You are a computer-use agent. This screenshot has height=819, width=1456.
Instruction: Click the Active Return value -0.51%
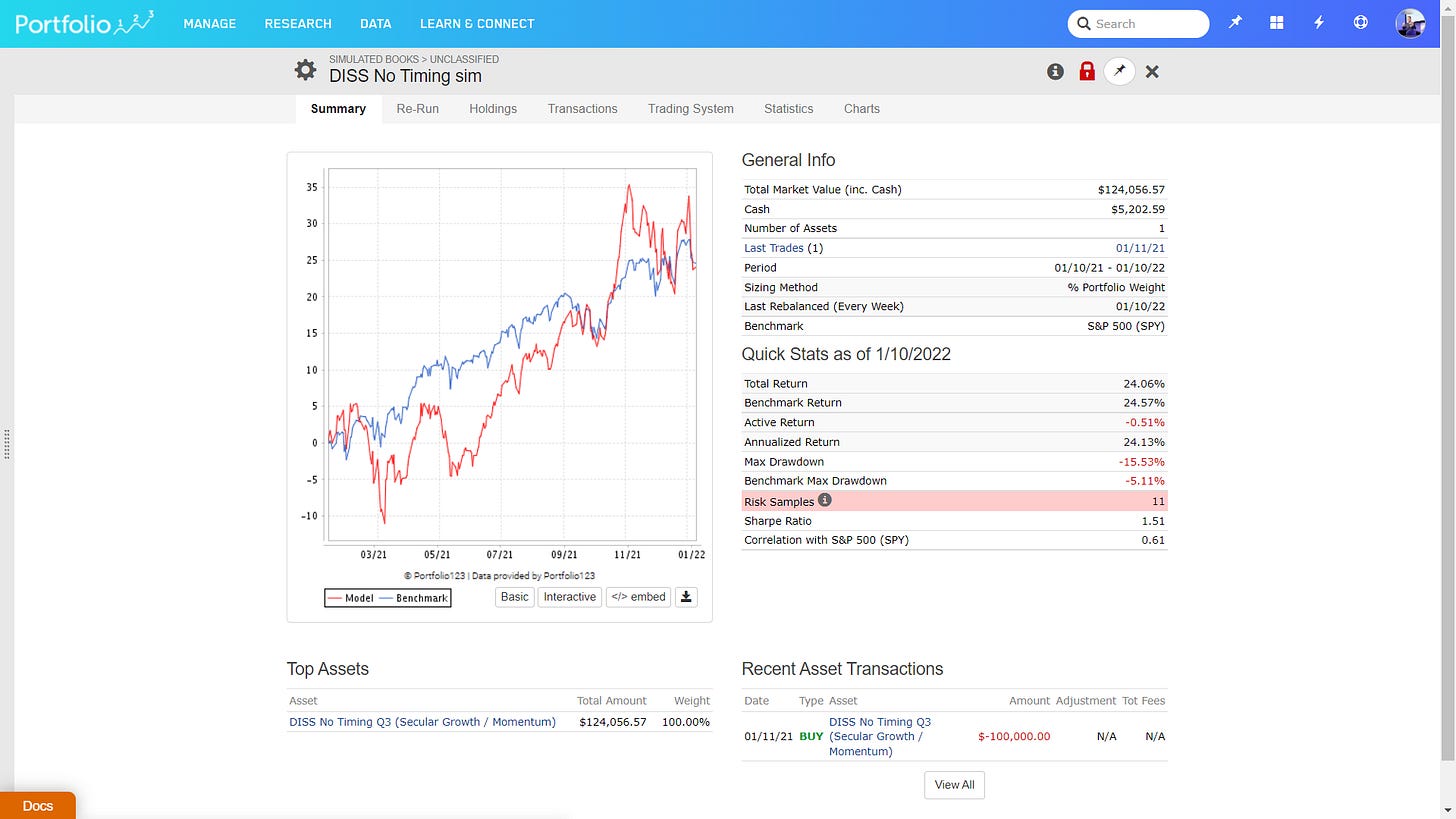point(1145,422)
